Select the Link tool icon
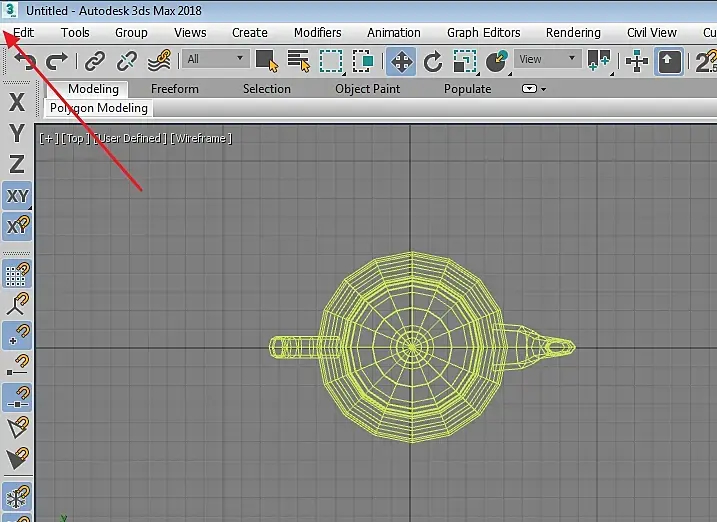Screen dimensions: 717x522 coord(95,61)
